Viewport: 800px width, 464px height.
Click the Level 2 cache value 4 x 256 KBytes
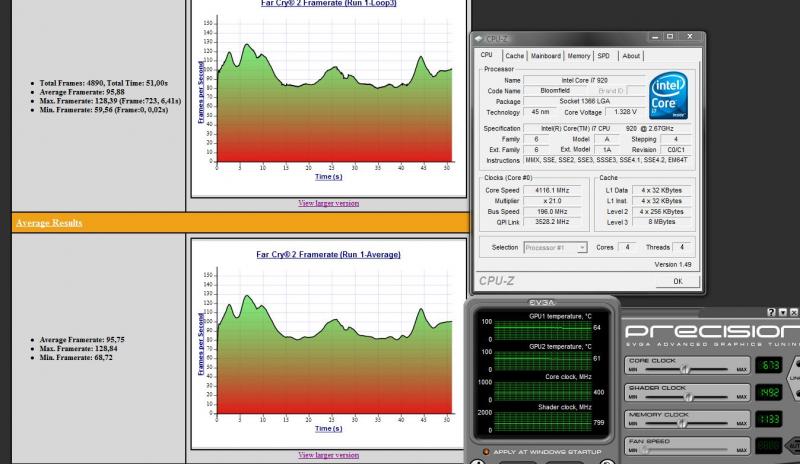pos(662,211)
